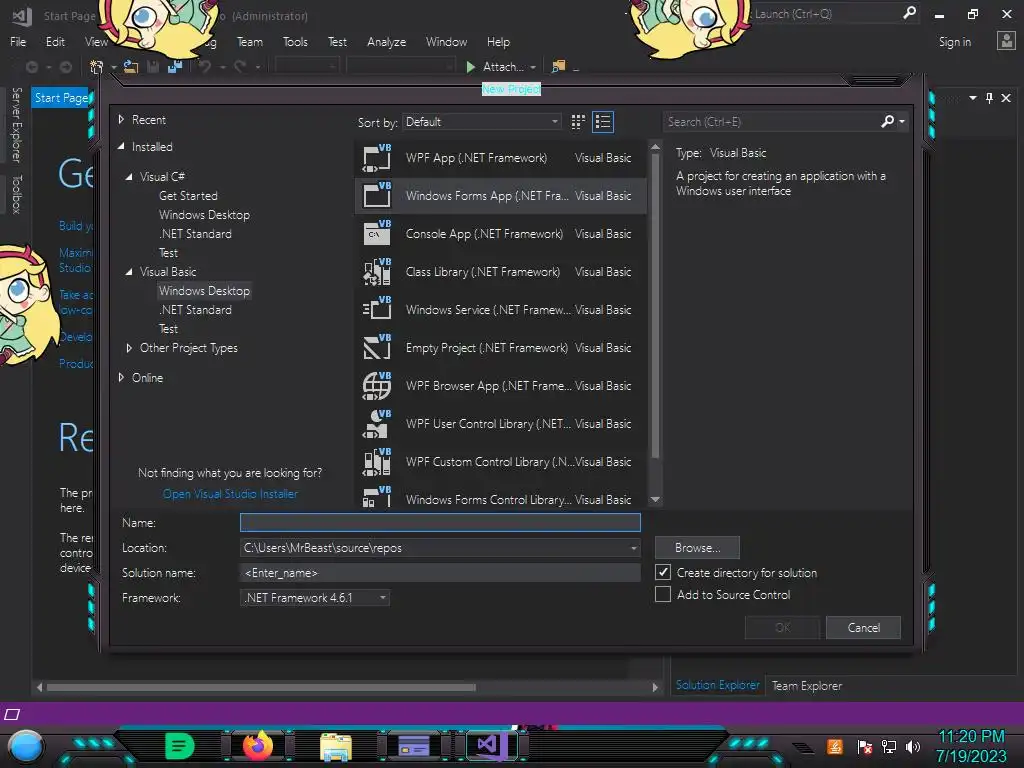
Task: Click the Sign in link
Action: pos(955,42)
